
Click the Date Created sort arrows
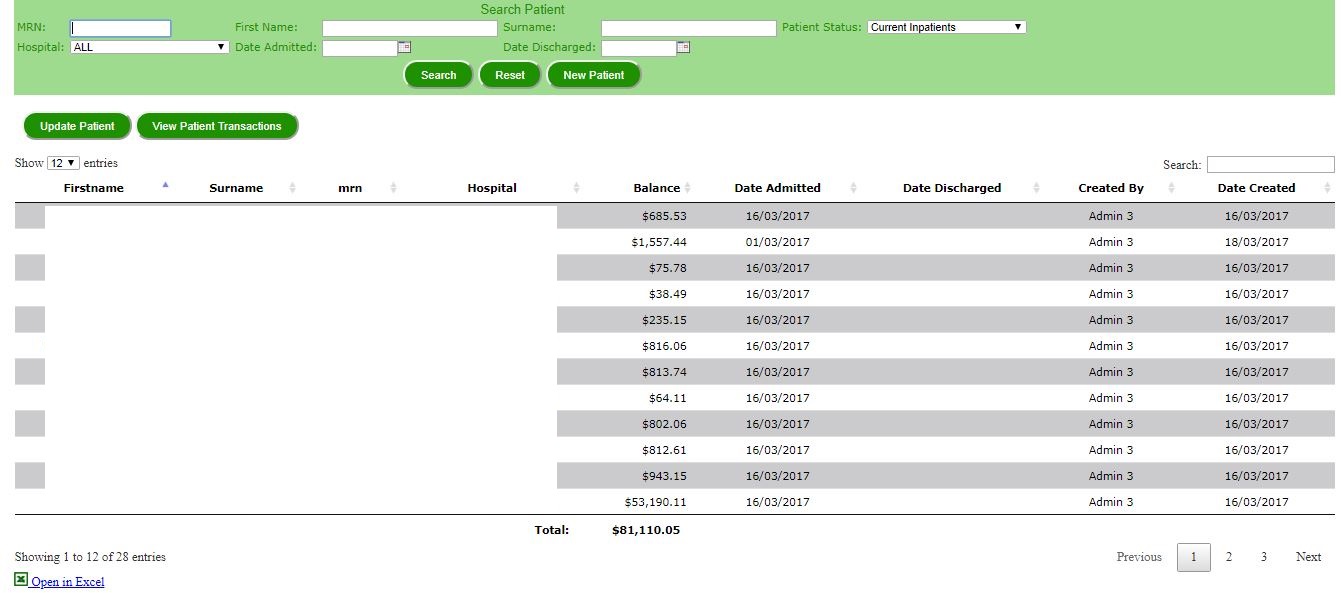1327,188
